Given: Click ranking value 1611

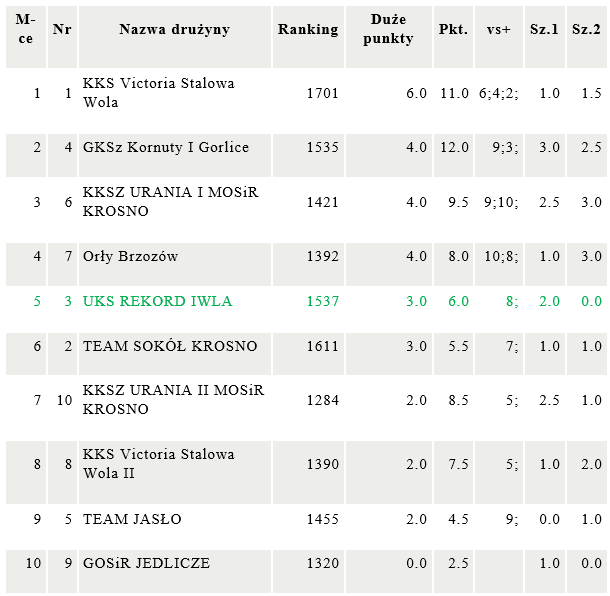Looking at the screenshot, I should click(323, 346).
